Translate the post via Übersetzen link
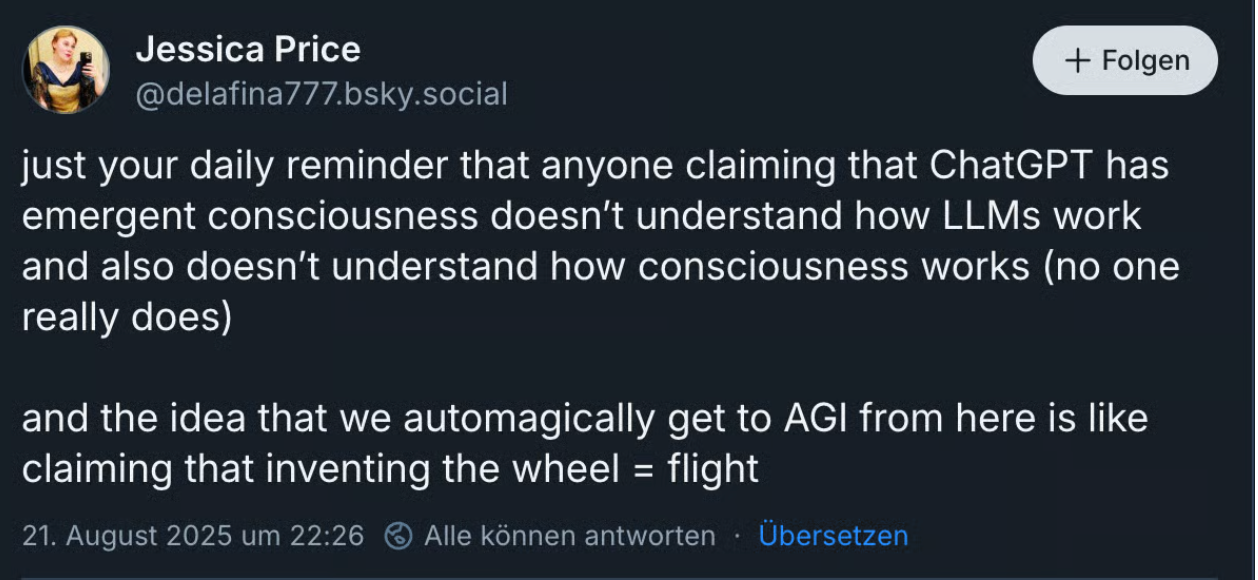The height and width of the screenshot is (580, 1258). [833, 536]
